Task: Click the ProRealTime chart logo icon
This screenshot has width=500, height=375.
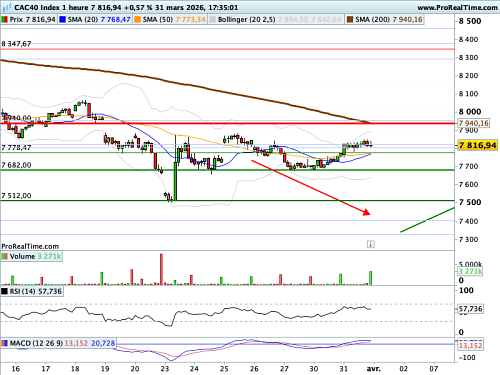Action: click(x=6, y=7)
